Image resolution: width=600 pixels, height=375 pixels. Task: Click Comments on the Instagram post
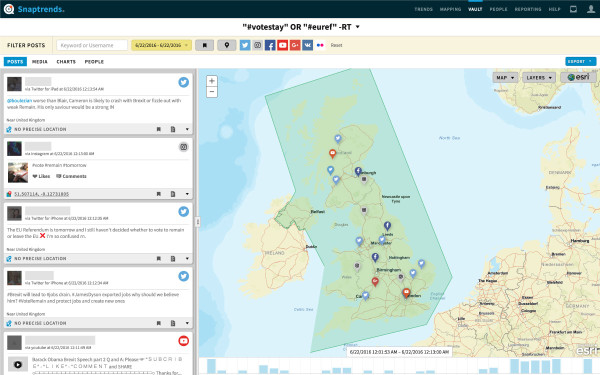pos(71,176)
